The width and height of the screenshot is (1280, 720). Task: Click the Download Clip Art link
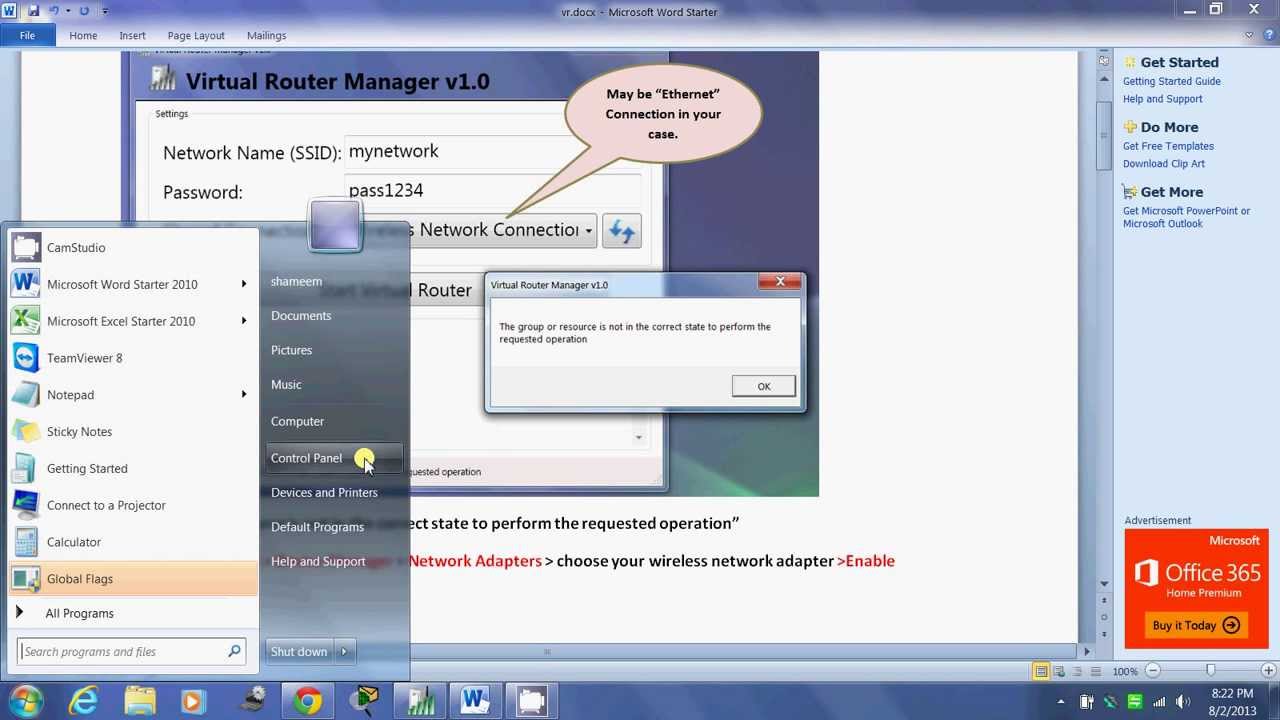(x=1163, y=164)
